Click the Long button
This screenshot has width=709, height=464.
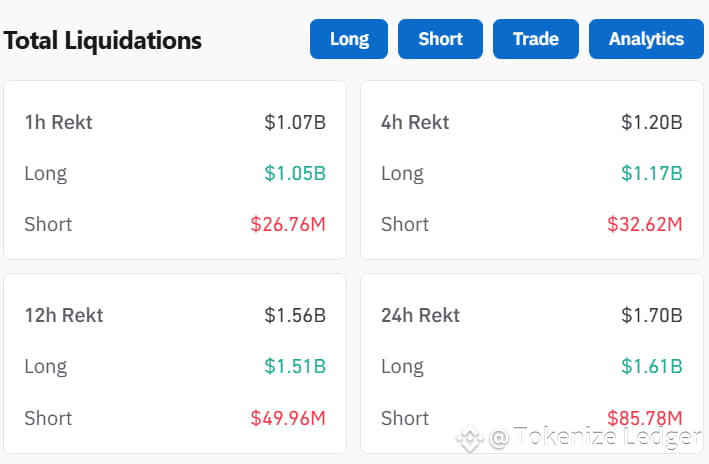coord(349,39)
